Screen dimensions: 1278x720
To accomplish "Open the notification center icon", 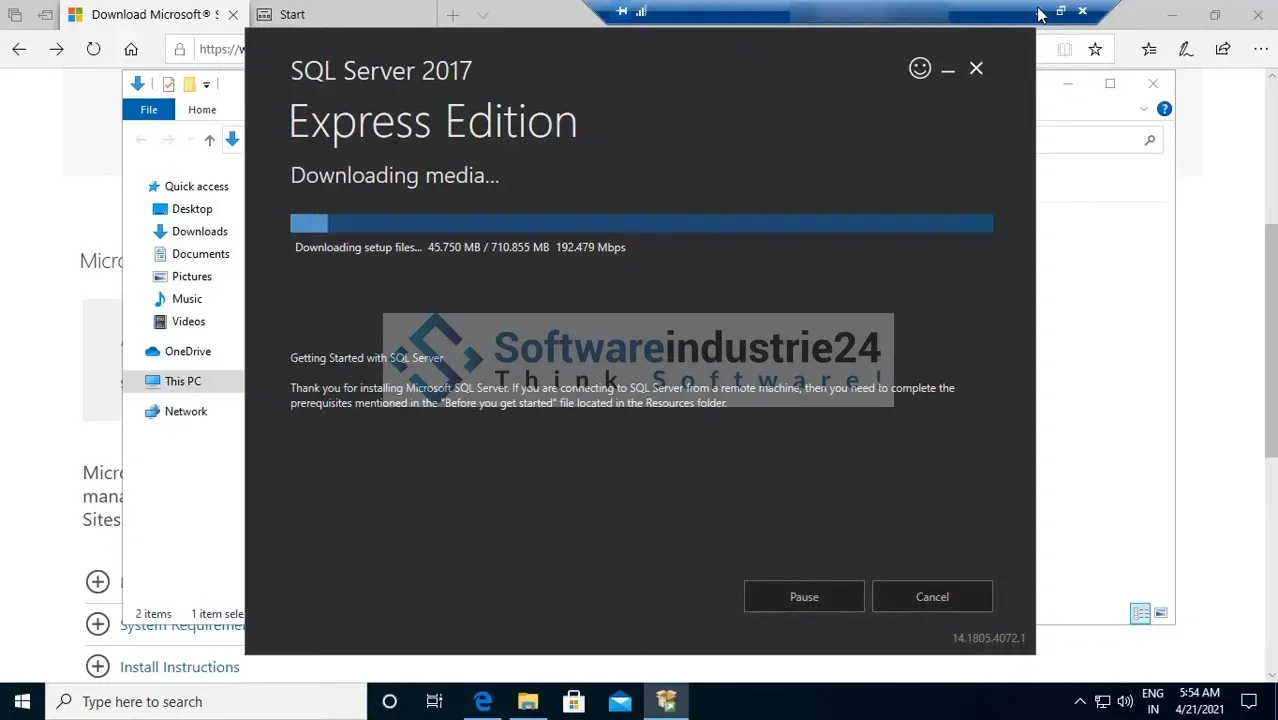I will pos(1249,701).
